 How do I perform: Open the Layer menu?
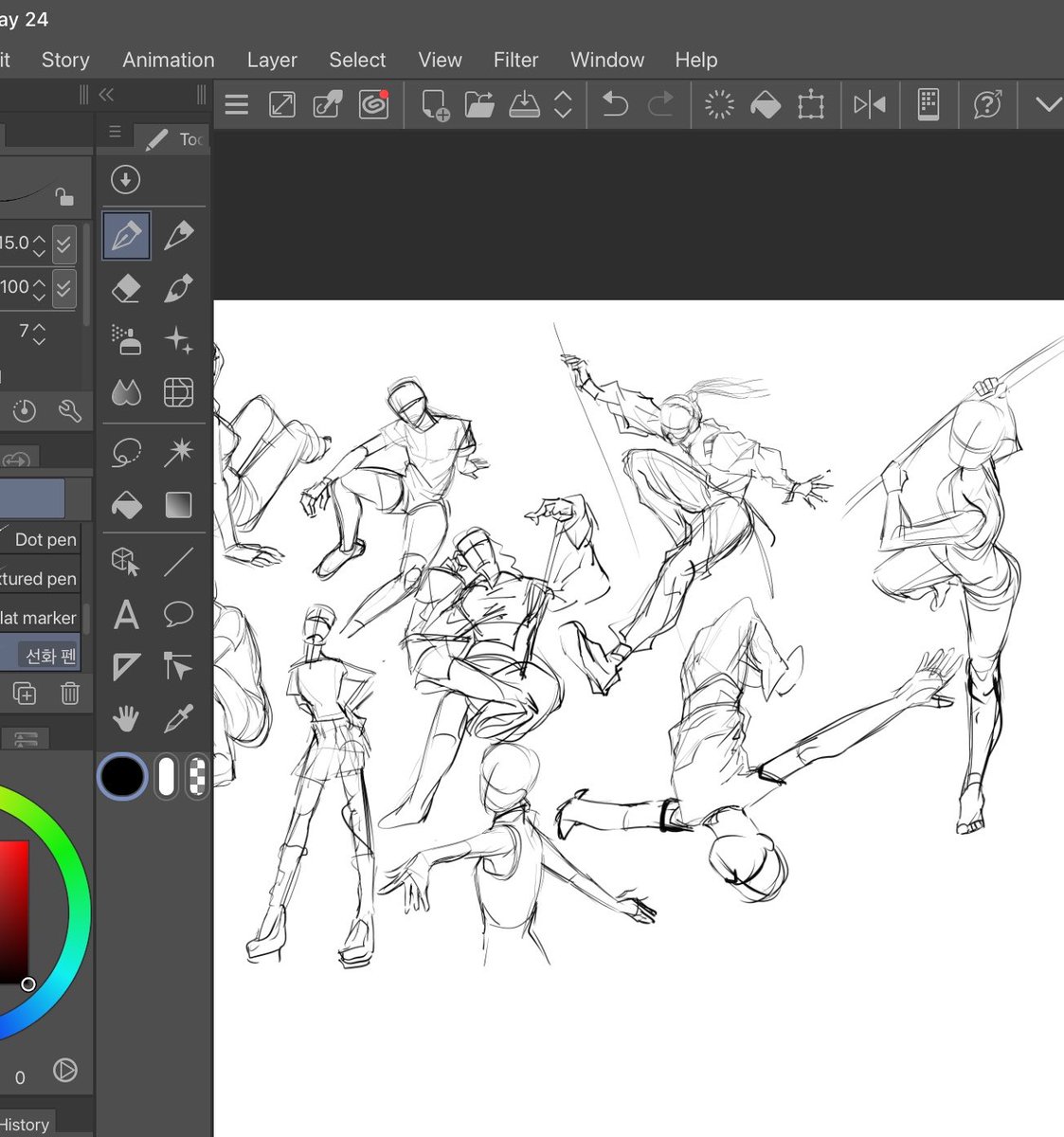[x=272, y=60]
